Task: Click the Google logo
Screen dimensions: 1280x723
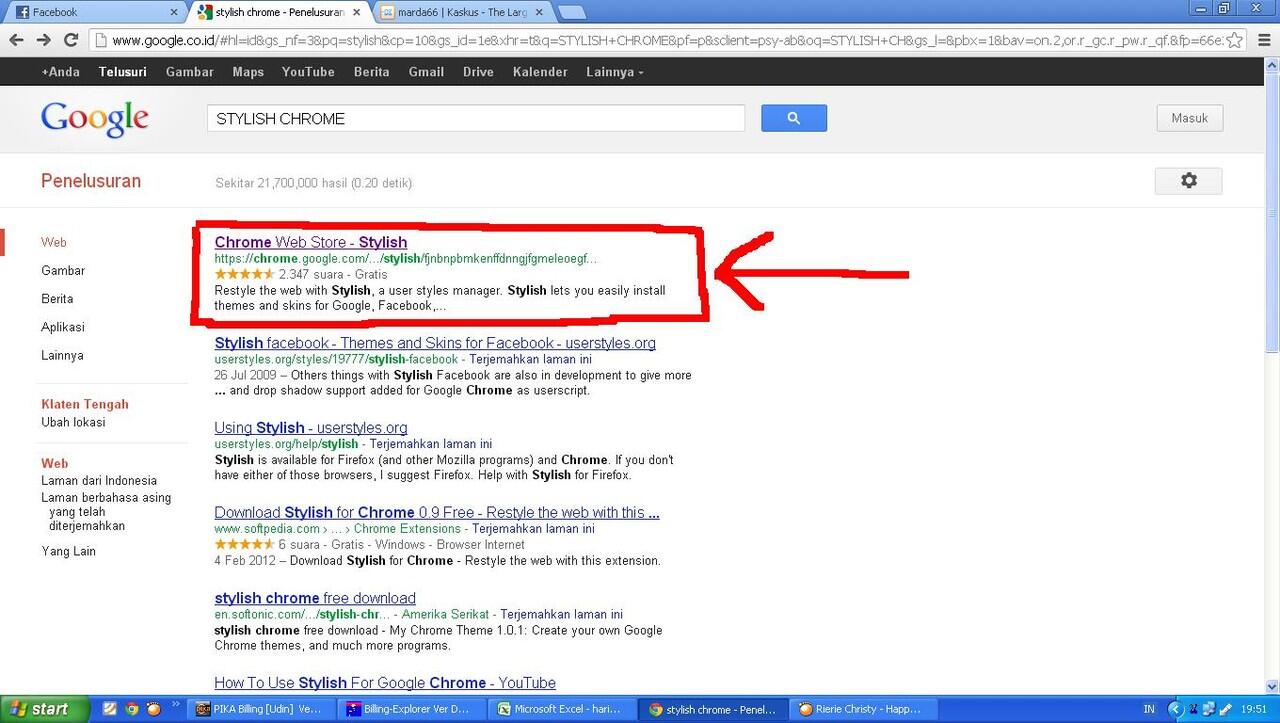Action: 95,119
